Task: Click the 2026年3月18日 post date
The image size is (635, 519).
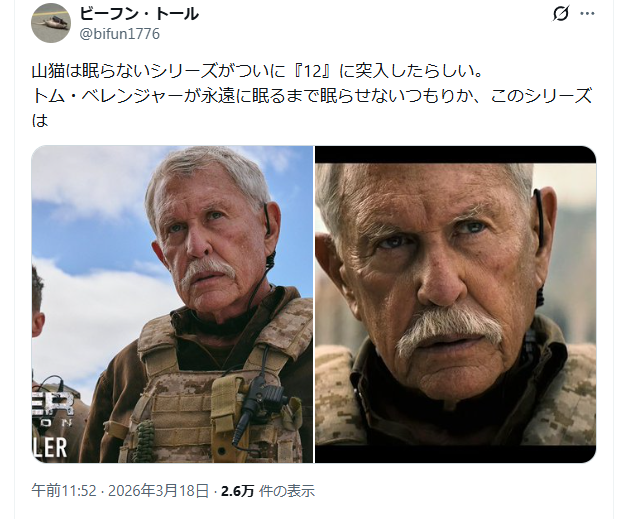Action: pyautogui.click(x=159, y=491)
